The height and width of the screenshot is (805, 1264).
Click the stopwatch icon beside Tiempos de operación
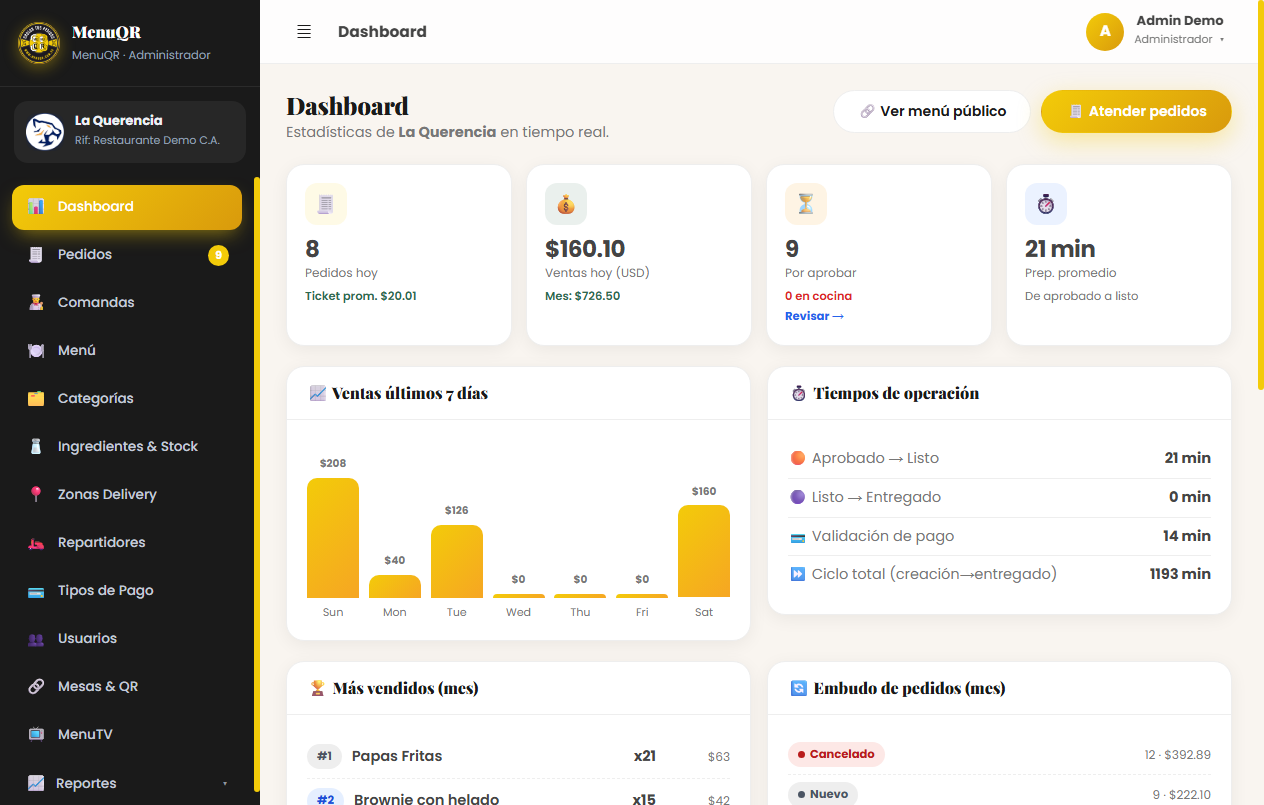pyautogui.click(x=798, y=393)
